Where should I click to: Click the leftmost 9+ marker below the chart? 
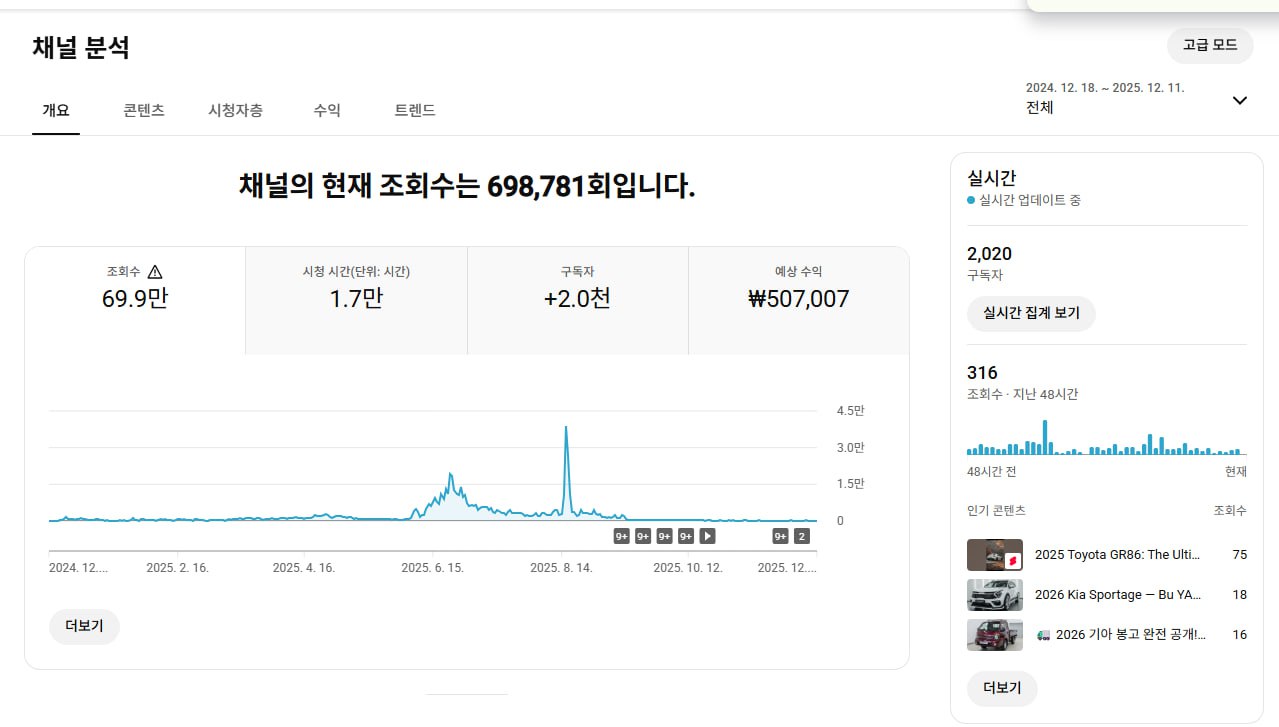pyautogui.click(x=621, y=536)
